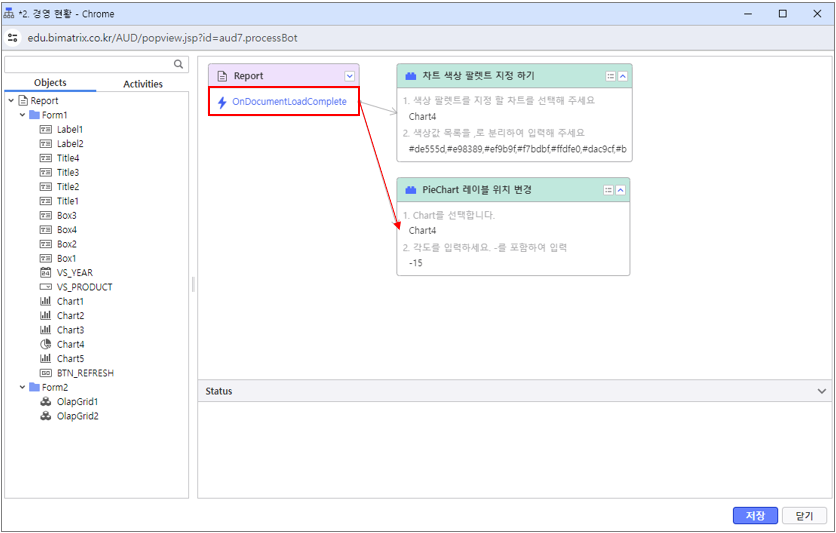Screen dimensions: 836x533
Task: Click the Form2 folder icon
Action: [35, 387]
